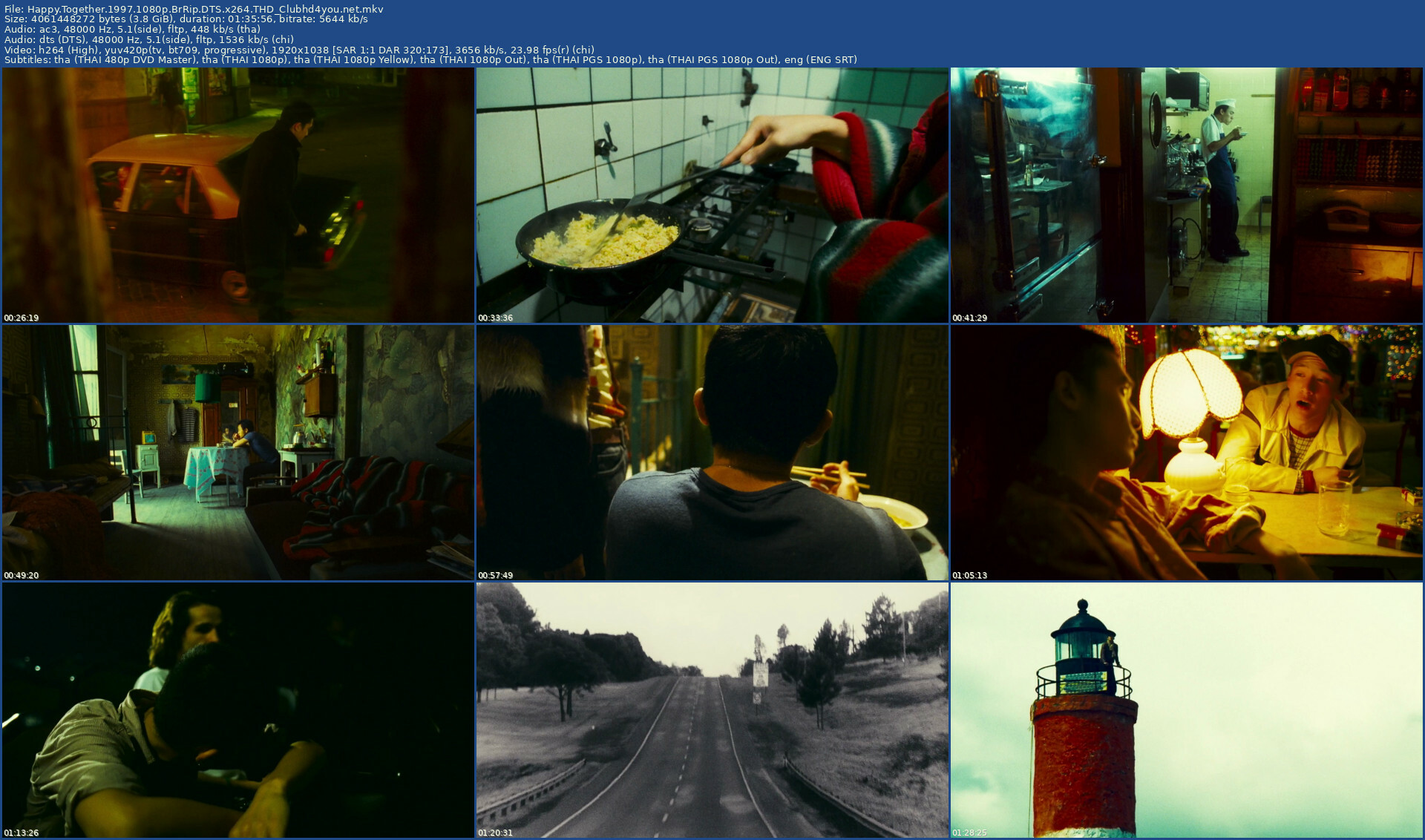1425x840 pixels.
Task: Select the kitchen cook thumbnail at 00:41:29
Action: (x=1187, y=195)
